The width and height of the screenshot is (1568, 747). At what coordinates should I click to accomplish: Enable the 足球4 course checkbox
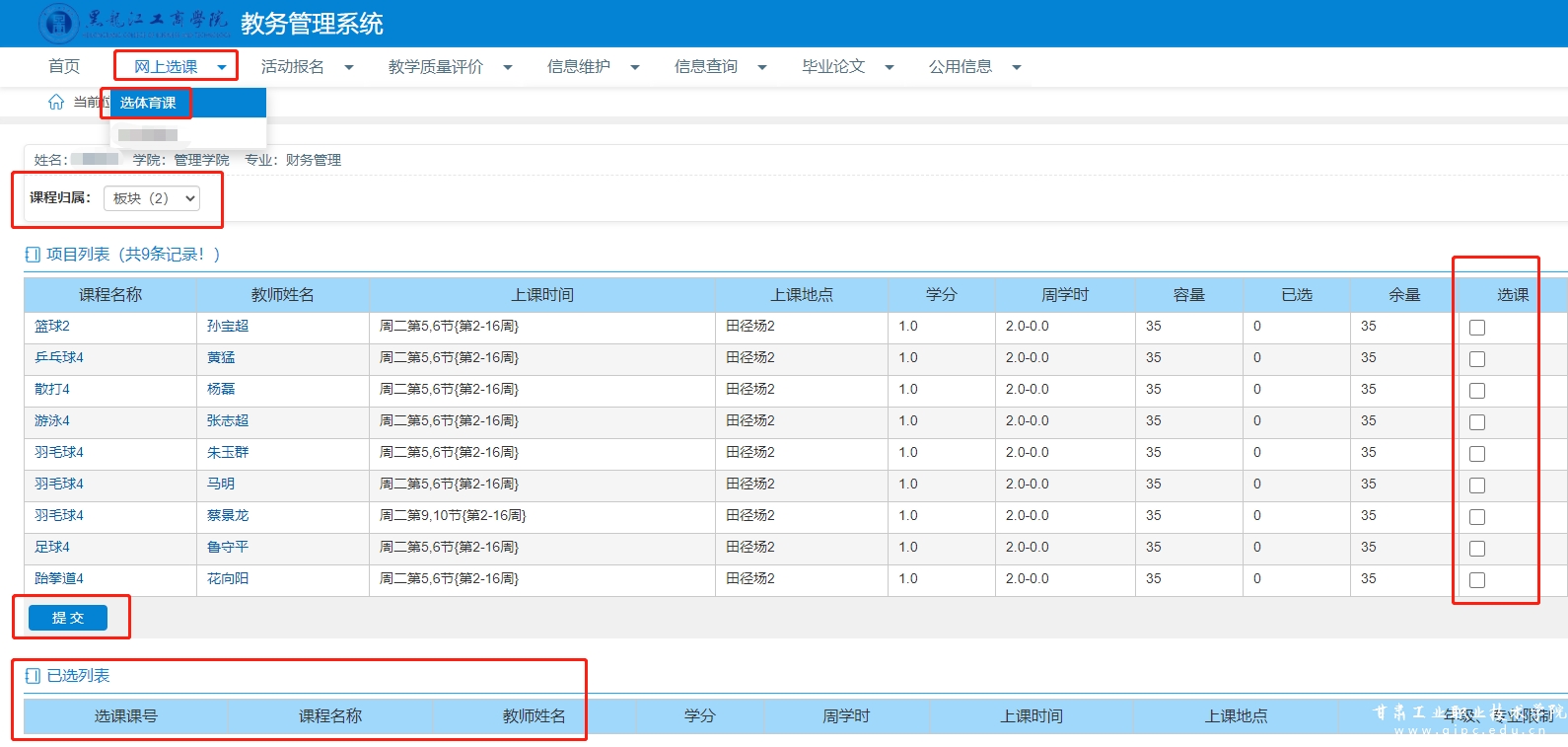(x=1476, y=549)
